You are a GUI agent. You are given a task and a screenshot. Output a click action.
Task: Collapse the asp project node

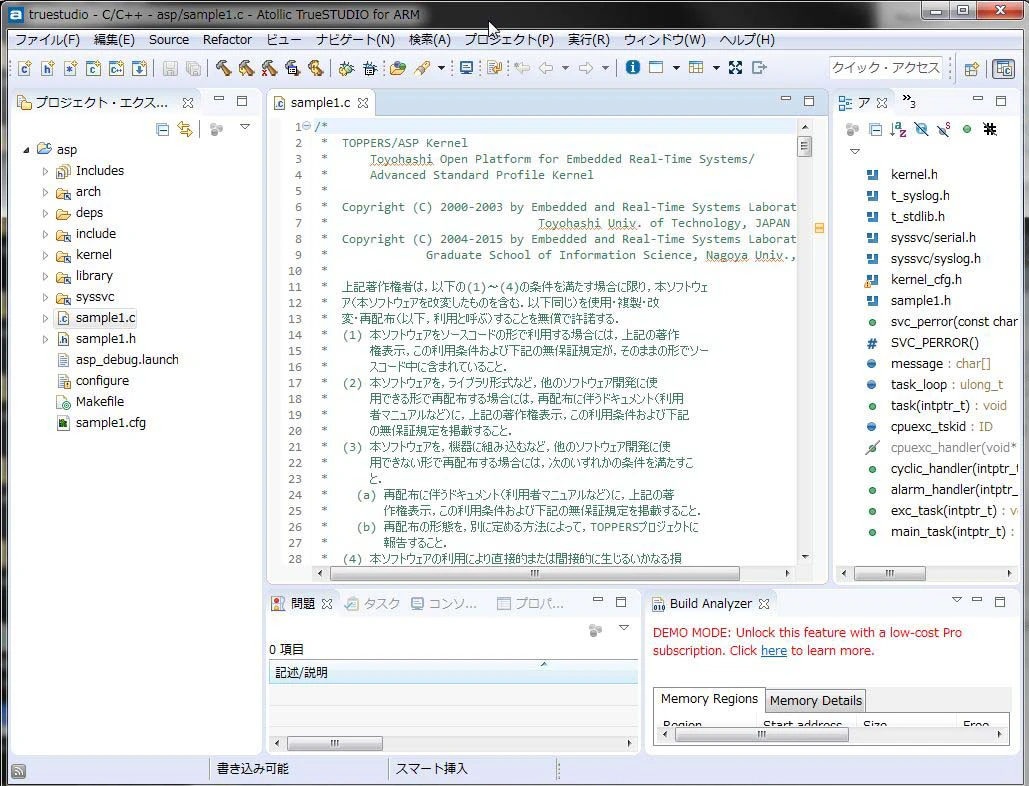26,150
